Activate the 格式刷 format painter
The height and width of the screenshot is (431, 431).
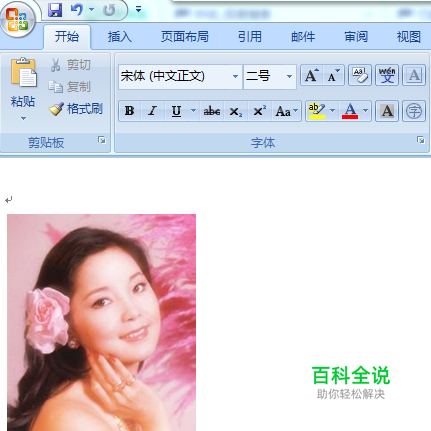tap(76, 109)
